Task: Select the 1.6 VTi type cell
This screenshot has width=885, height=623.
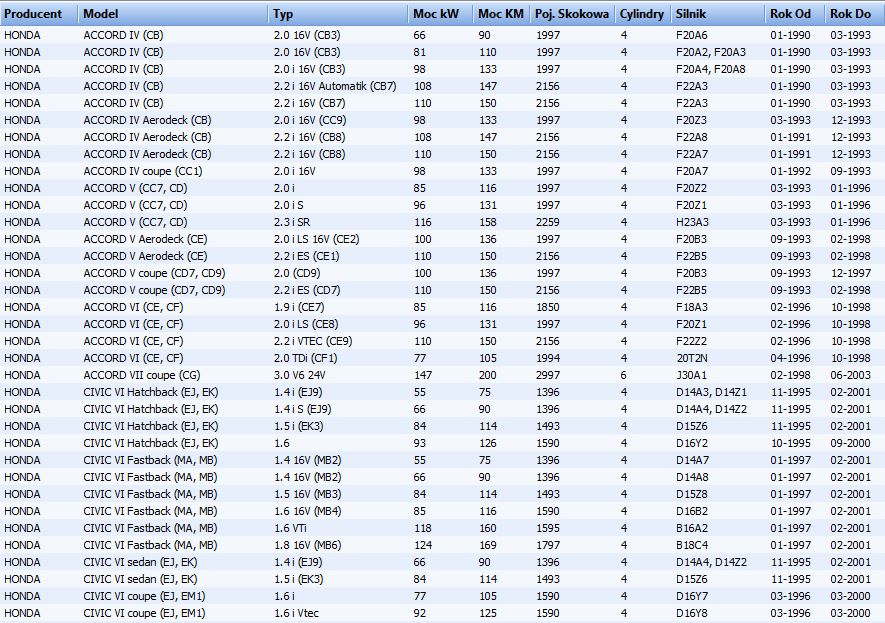Action: [290, 528]
